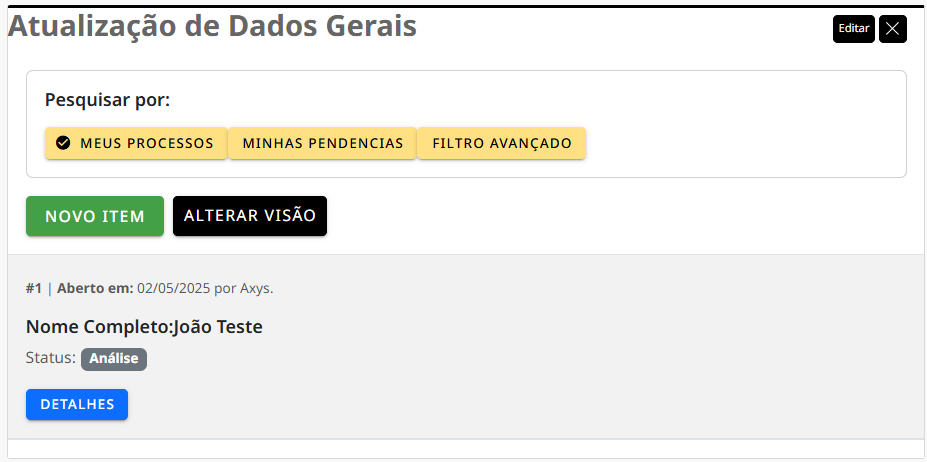
Task: Click the MINHAS PENDENCIAS text label
Action: (x=323, y=143)
